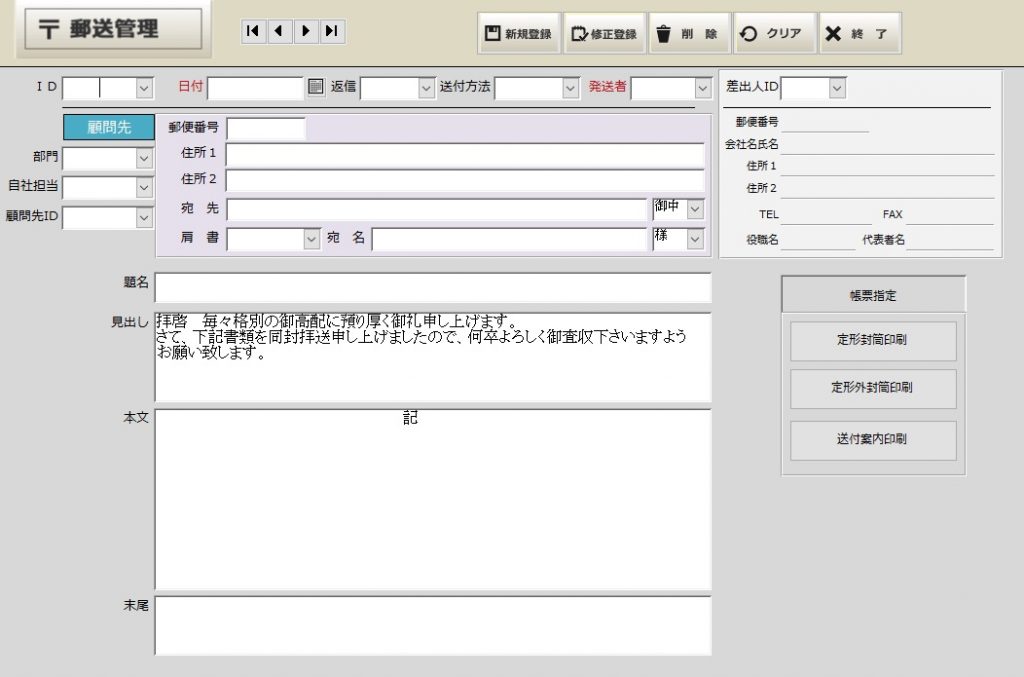The width and height of the screenshot is (1024, 677).
Task: Open the calendar picker beside 日付
Action: 316,87
